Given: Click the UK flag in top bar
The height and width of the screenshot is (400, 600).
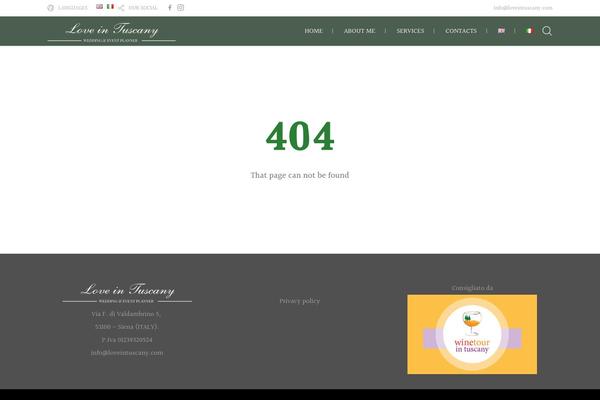Looking at the screenshot, I should pos(99,7).
